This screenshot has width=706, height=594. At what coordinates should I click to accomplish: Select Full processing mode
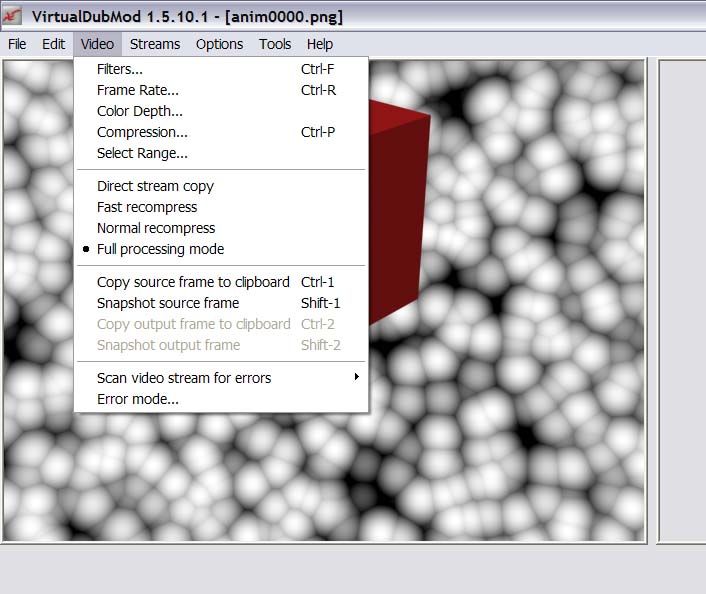(x=221, y=249)
